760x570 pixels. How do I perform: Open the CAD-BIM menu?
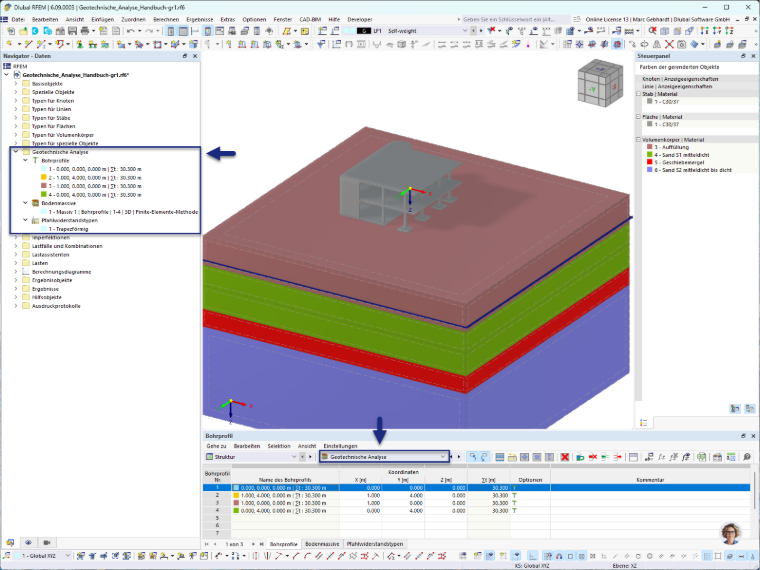tap(310, 19)
